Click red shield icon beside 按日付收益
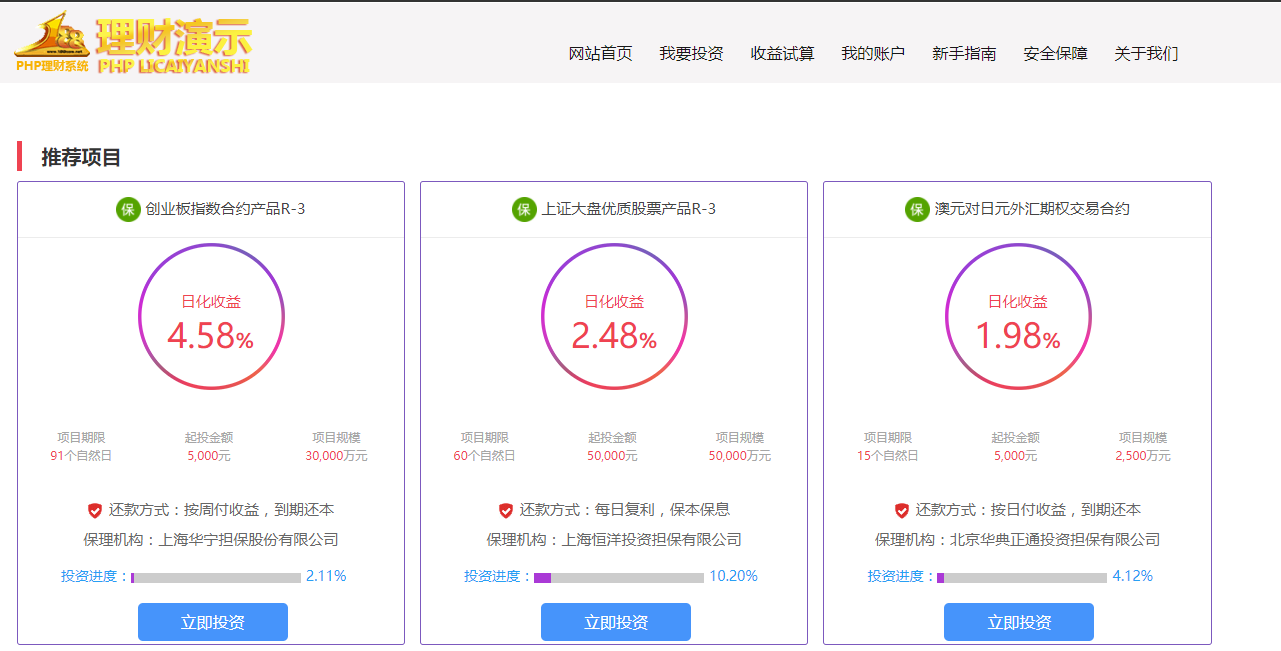Screen dimensions: 1281x651 point(902,510)
